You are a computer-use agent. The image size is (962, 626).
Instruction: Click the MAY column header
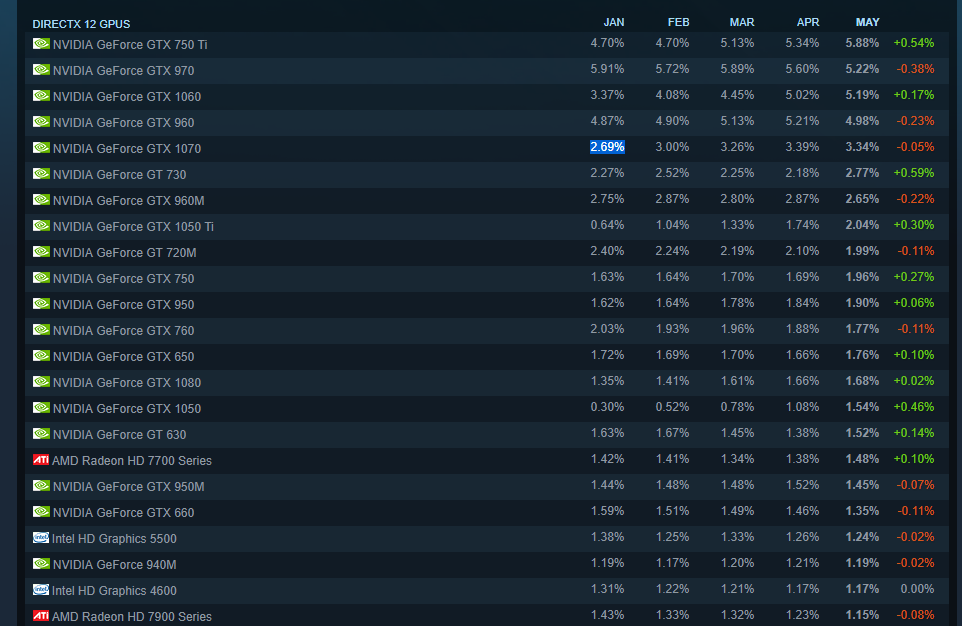[x=867, y=22]
